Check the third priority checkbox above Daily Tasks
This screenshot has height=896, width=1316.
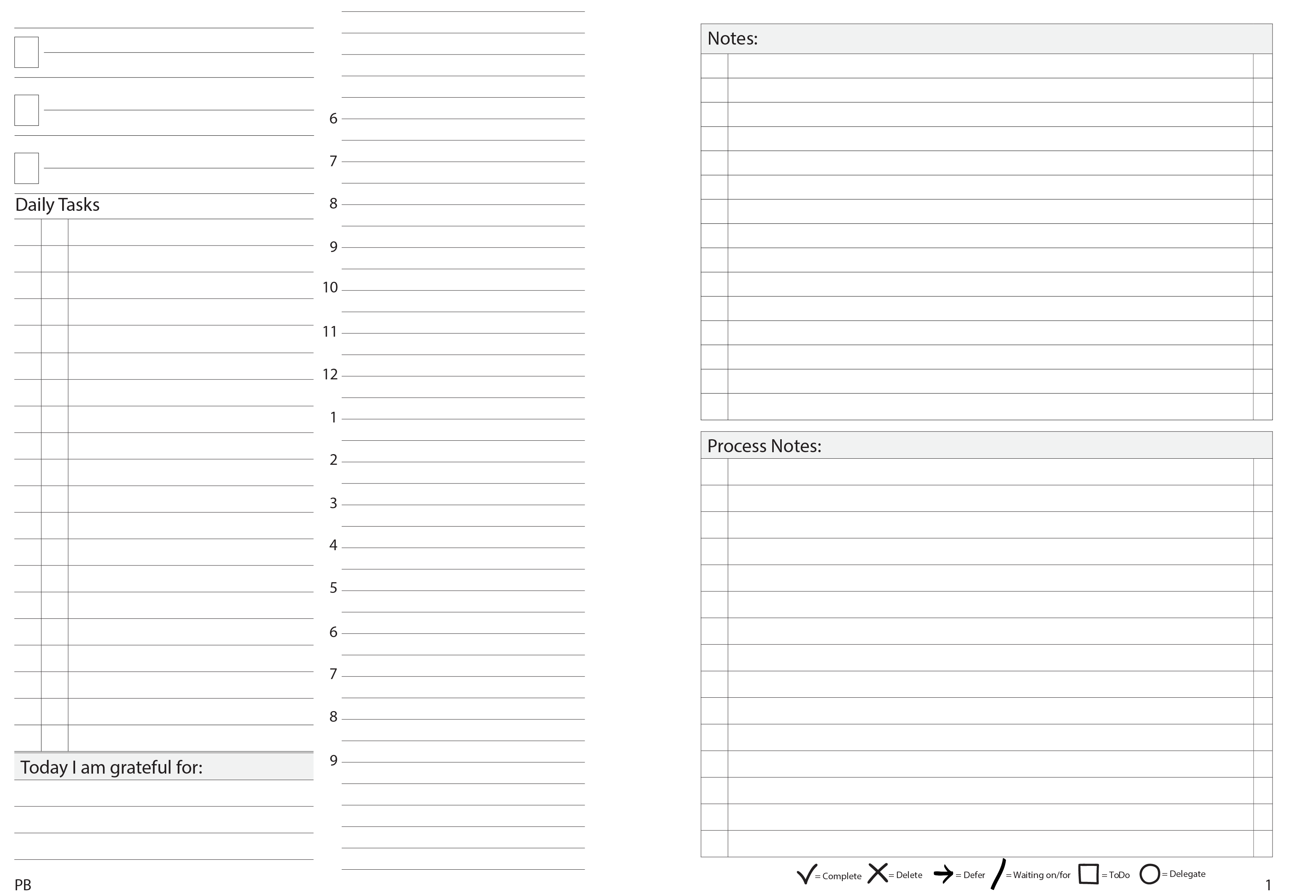(x=26, y=168)
